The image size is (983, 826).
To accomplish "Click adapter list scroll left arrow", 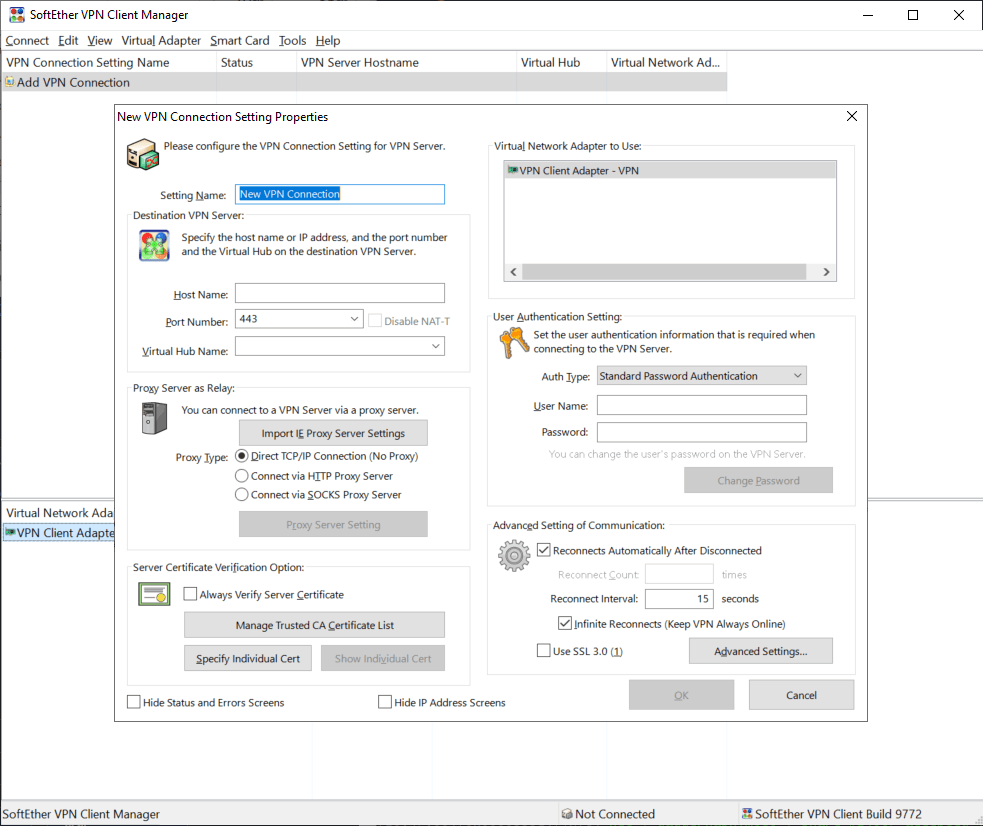I will (x=513, y=271).
